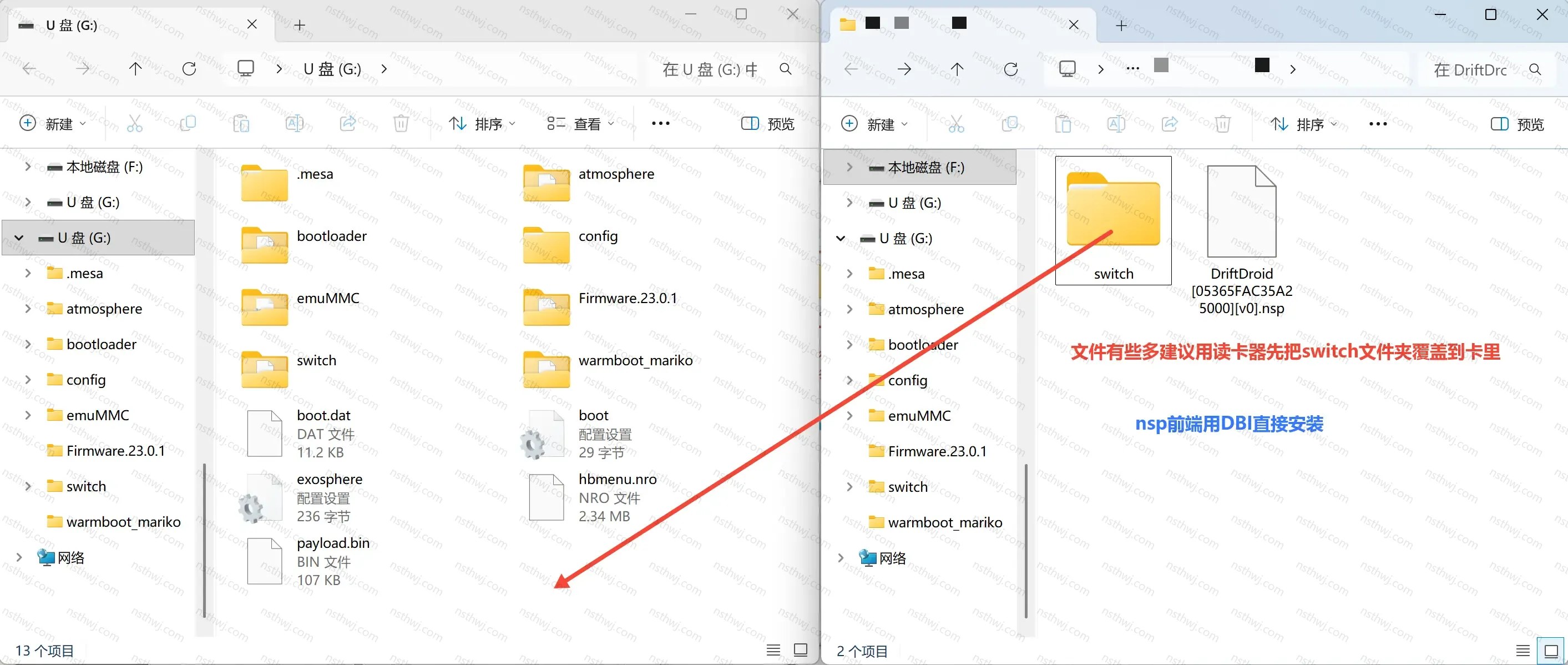
Task: Click the search magnifier in left window
Action: (786, 69)
